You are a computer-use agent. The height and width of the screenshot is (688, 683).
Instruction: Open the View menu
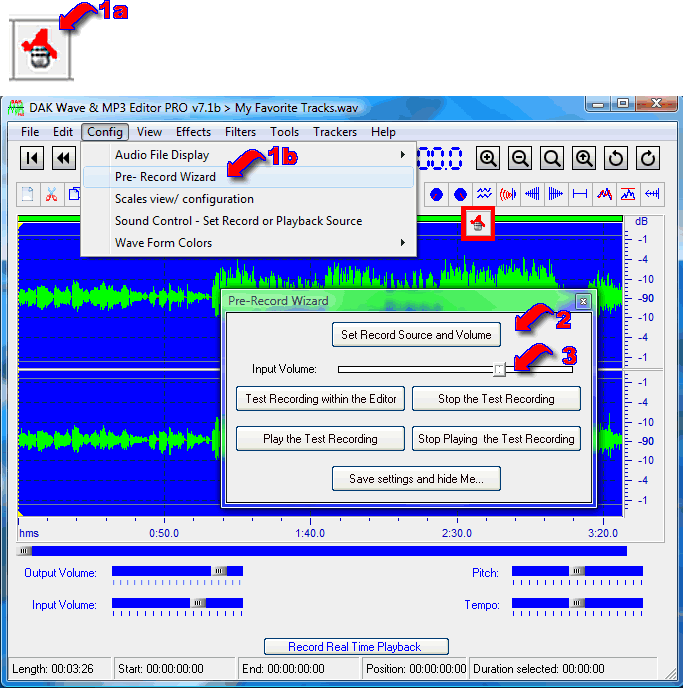(149, 132)
